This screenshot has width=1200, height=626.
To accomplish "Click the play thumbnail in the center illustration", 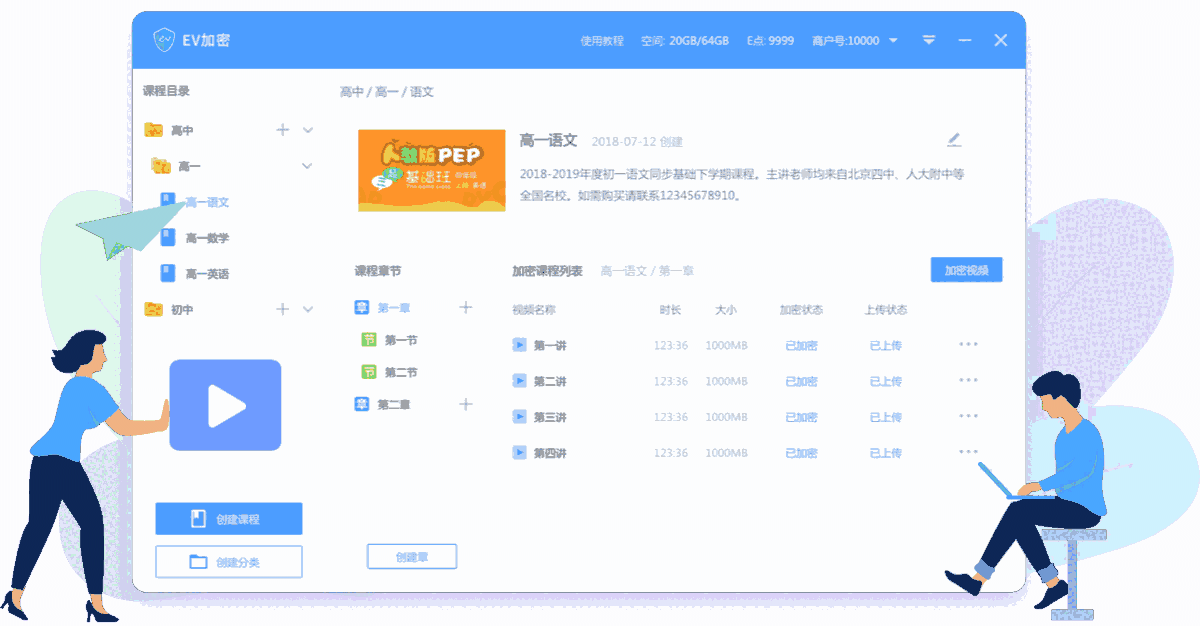I will point(225,405).
